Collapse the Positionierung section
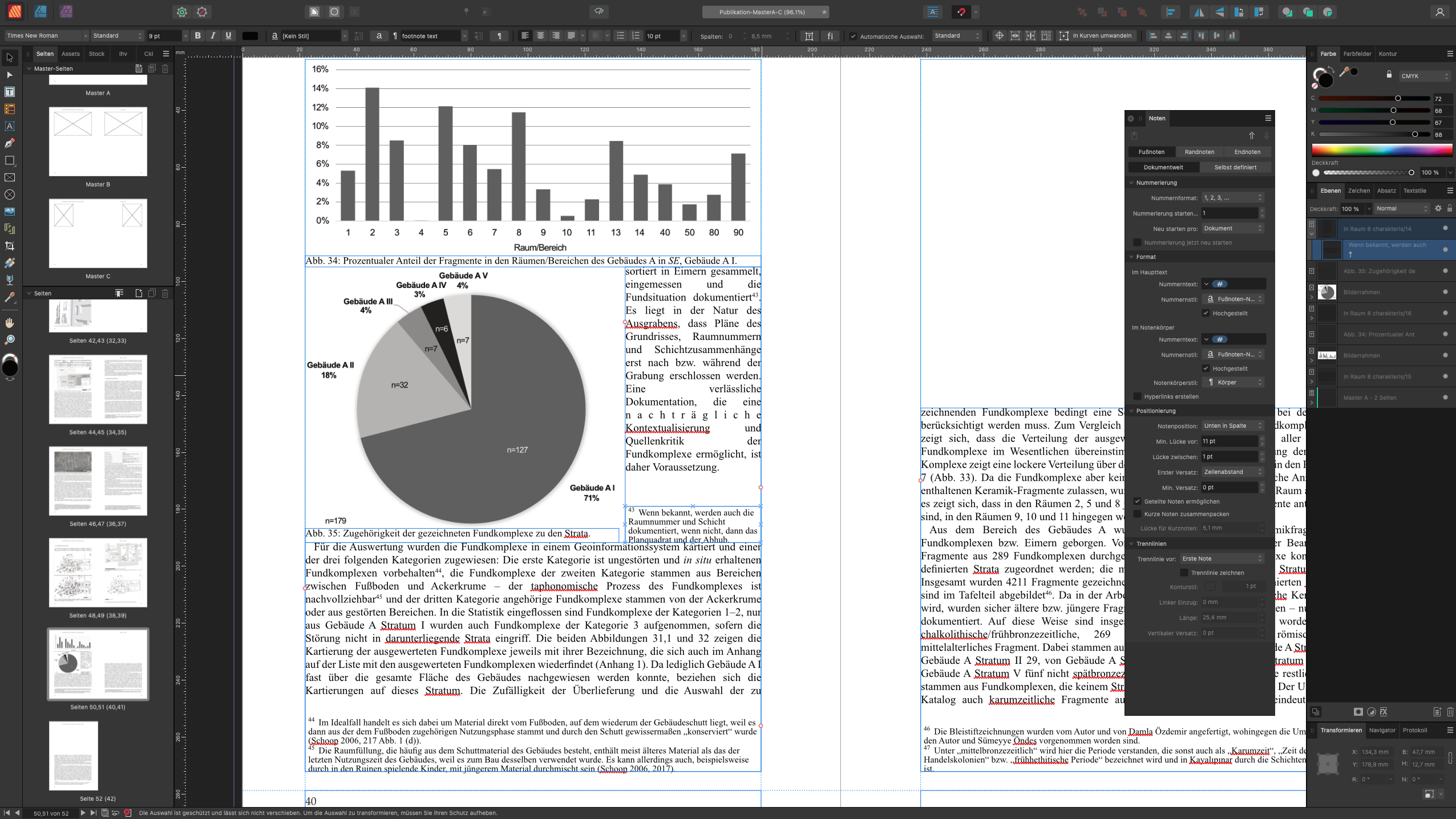The height and width of the screenshot is (819, 1456). [x=1132, y=411]
